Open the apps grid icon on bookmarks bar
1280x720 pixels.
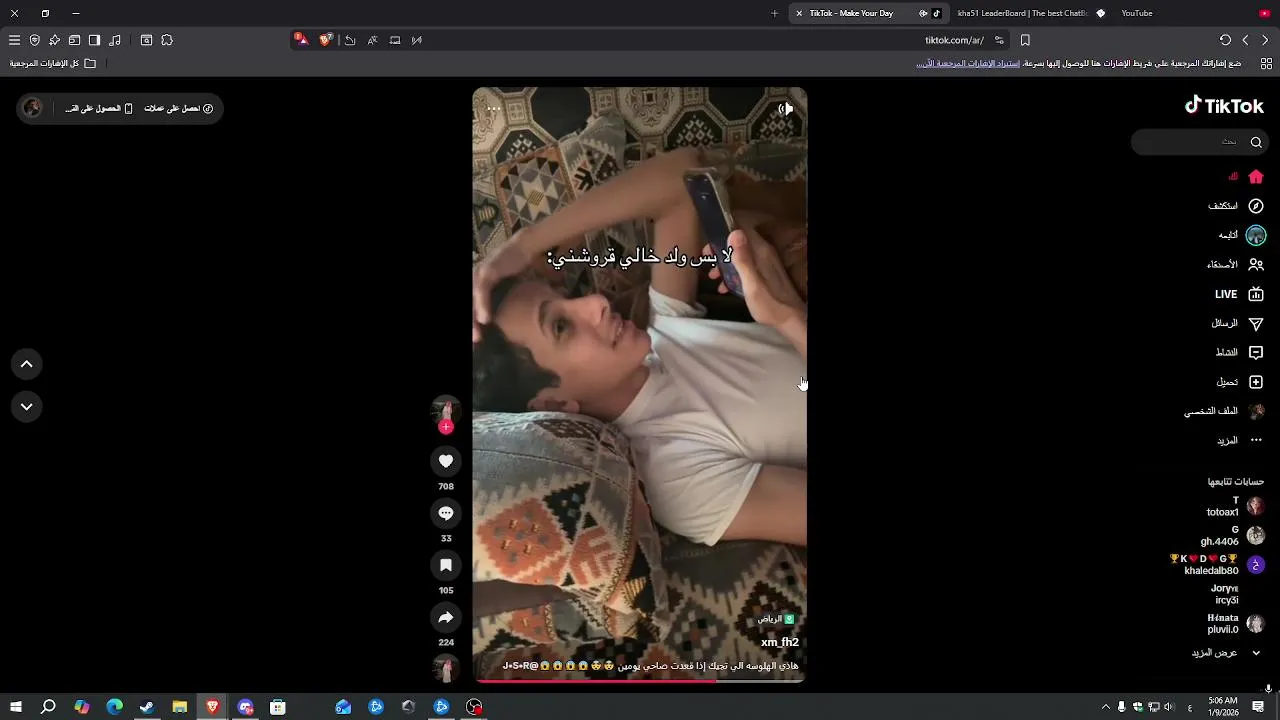click(1266, 63)
